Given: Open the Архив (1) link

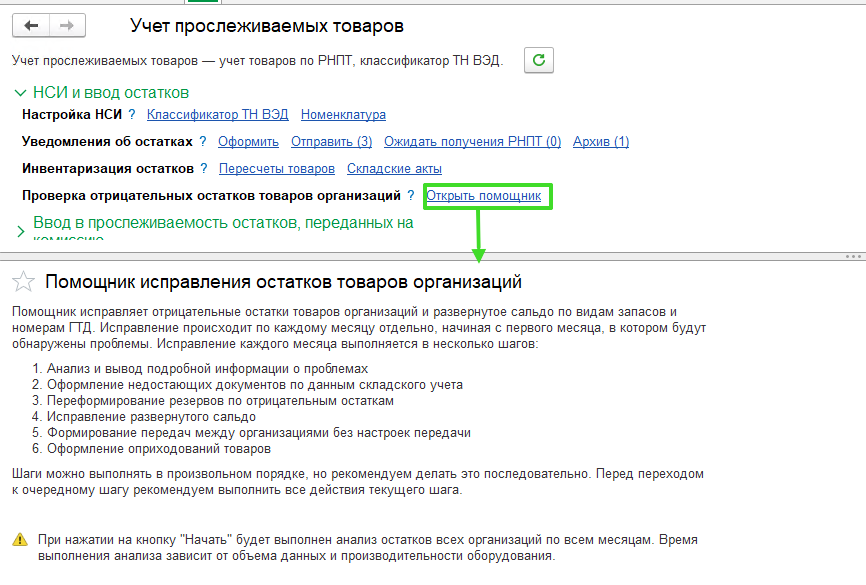Looking at the screenshot, I should point(601,141).
